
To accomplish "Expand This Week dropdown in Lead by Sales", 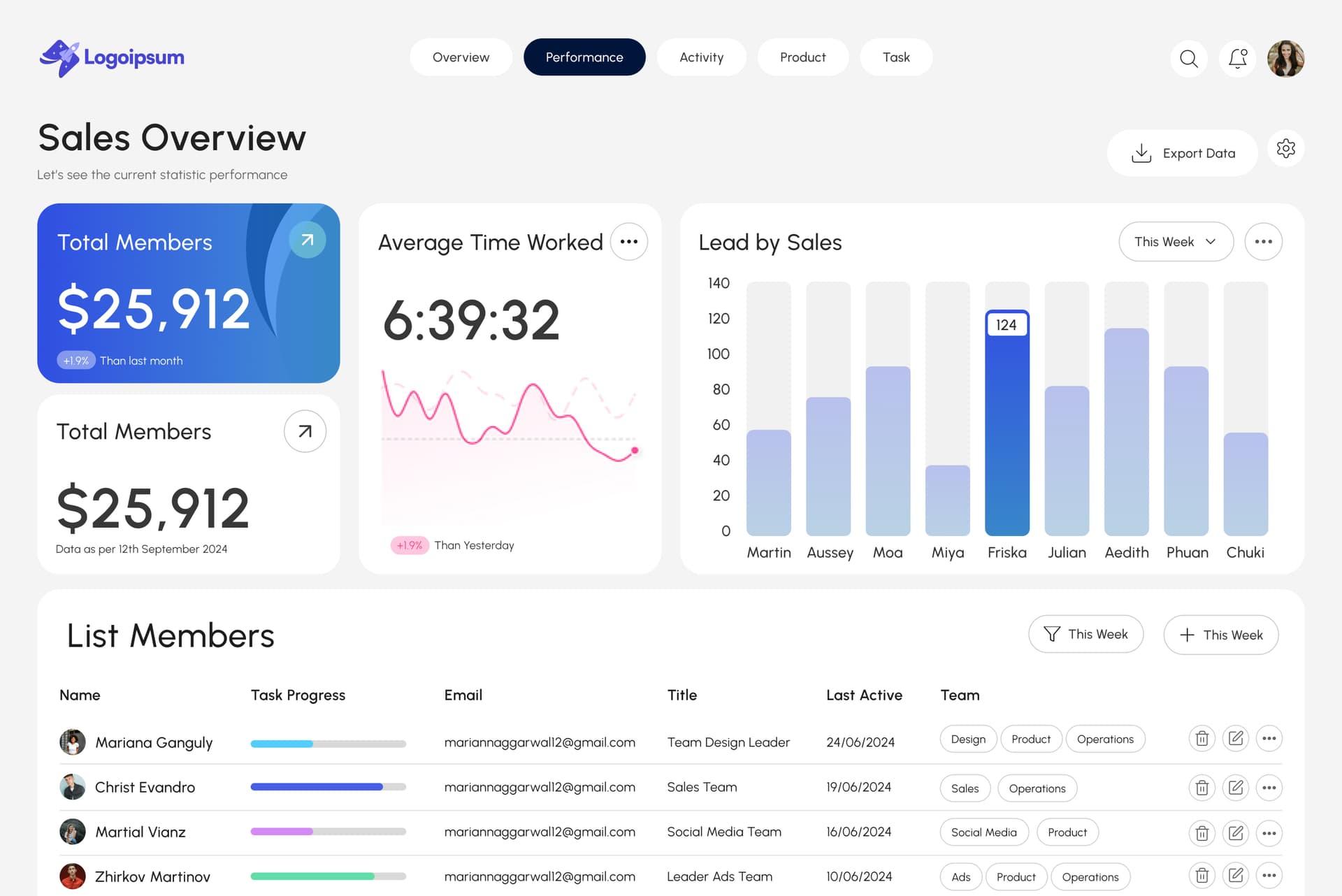I will pos(1176,242).
